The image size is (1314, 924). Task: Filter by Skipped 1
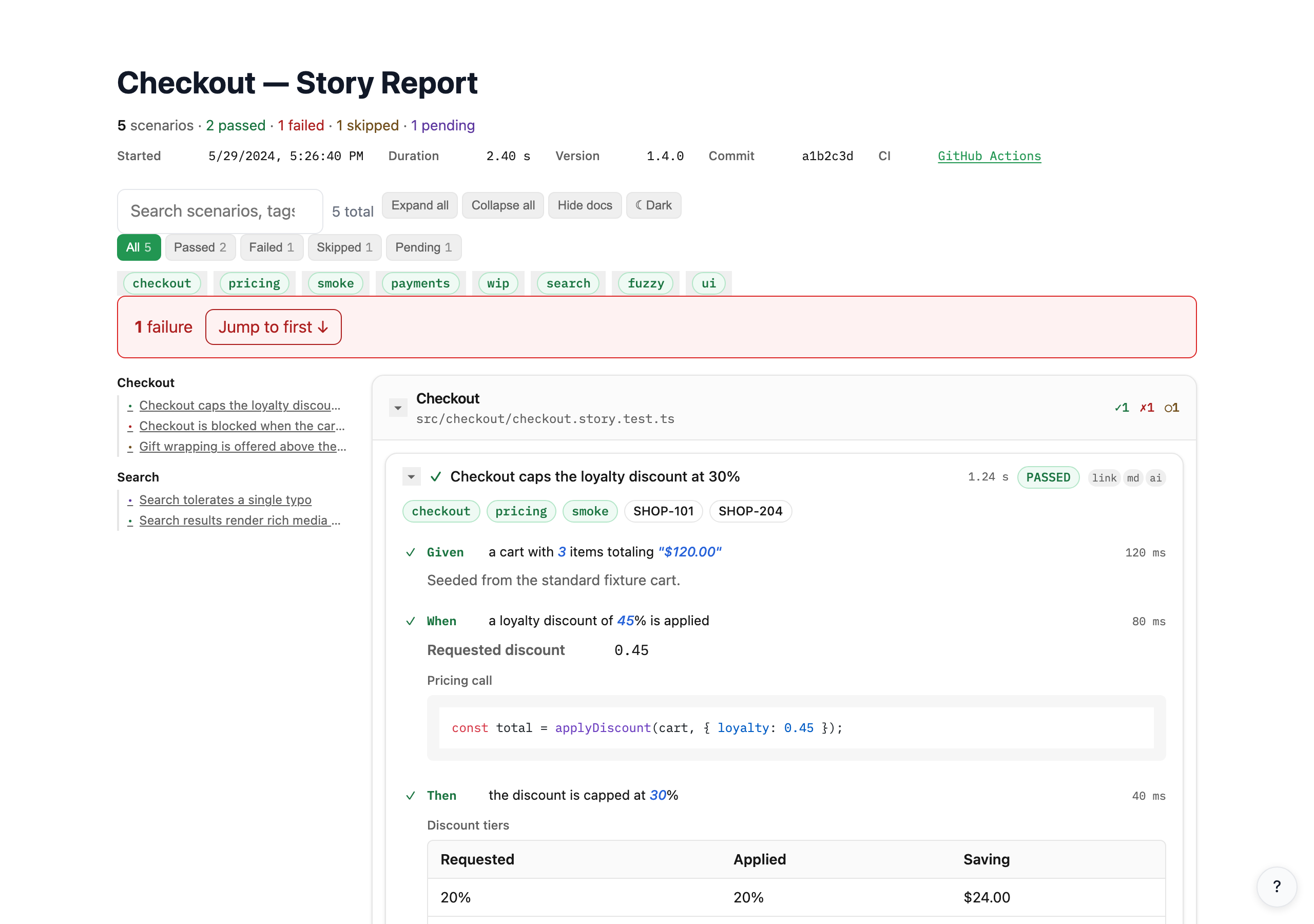344,247
